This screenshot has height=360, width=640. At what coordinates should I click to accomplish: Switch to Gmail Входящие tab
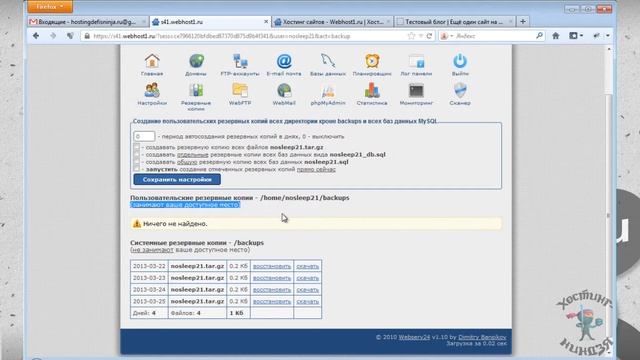coord(87,22)
